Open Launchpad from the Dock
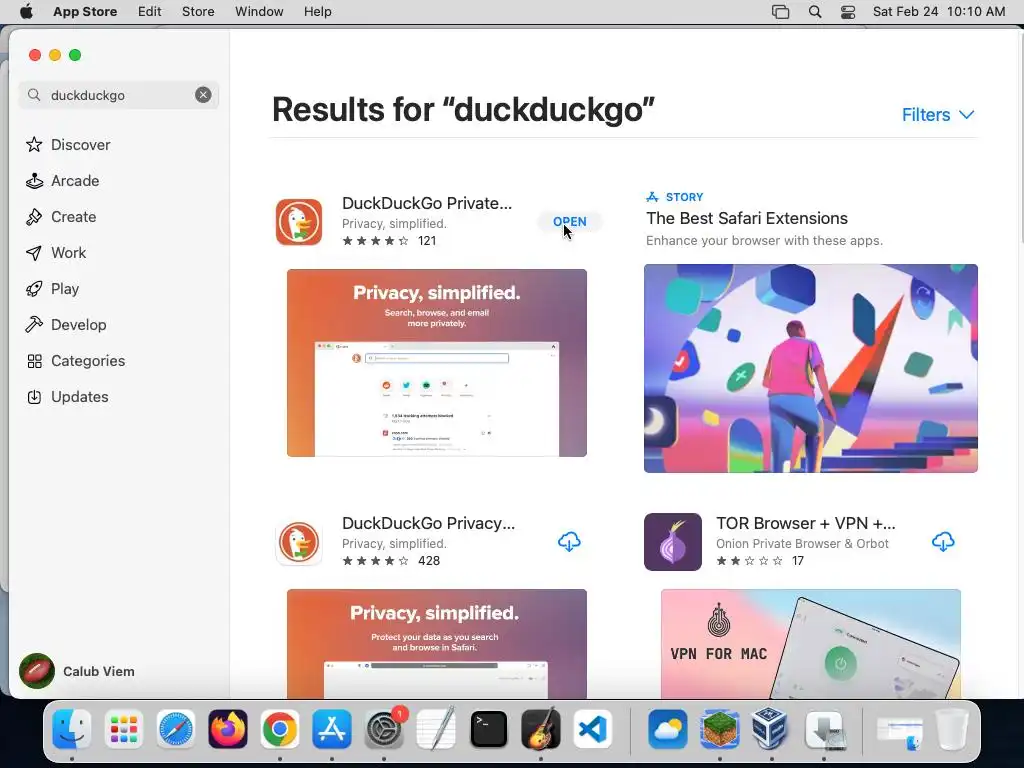 pyautogui.click(x=123, y=729)
